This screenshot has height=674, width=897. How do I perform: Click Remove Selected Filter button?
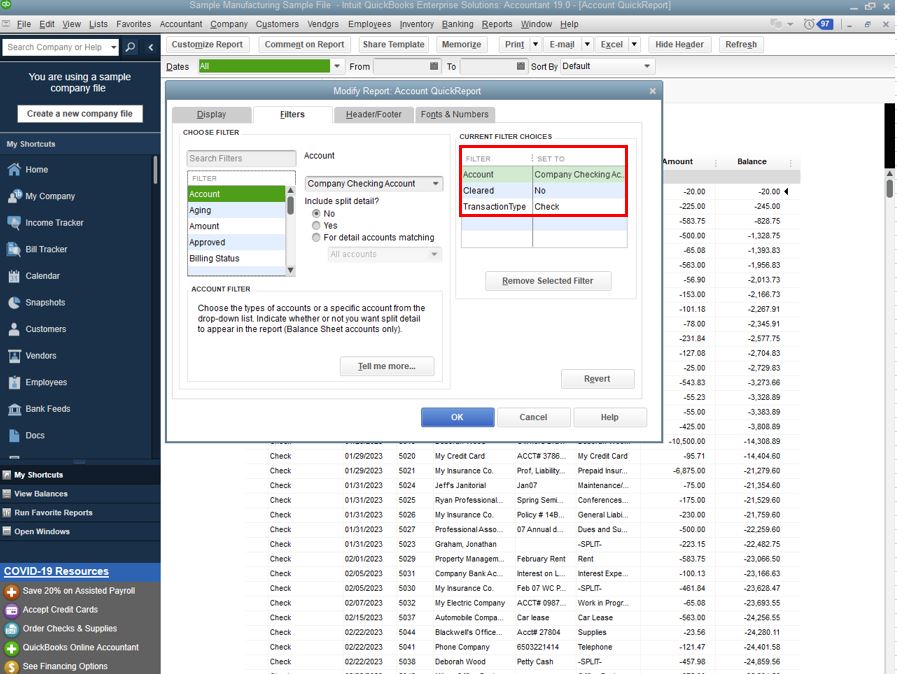[x=548, y=281]
